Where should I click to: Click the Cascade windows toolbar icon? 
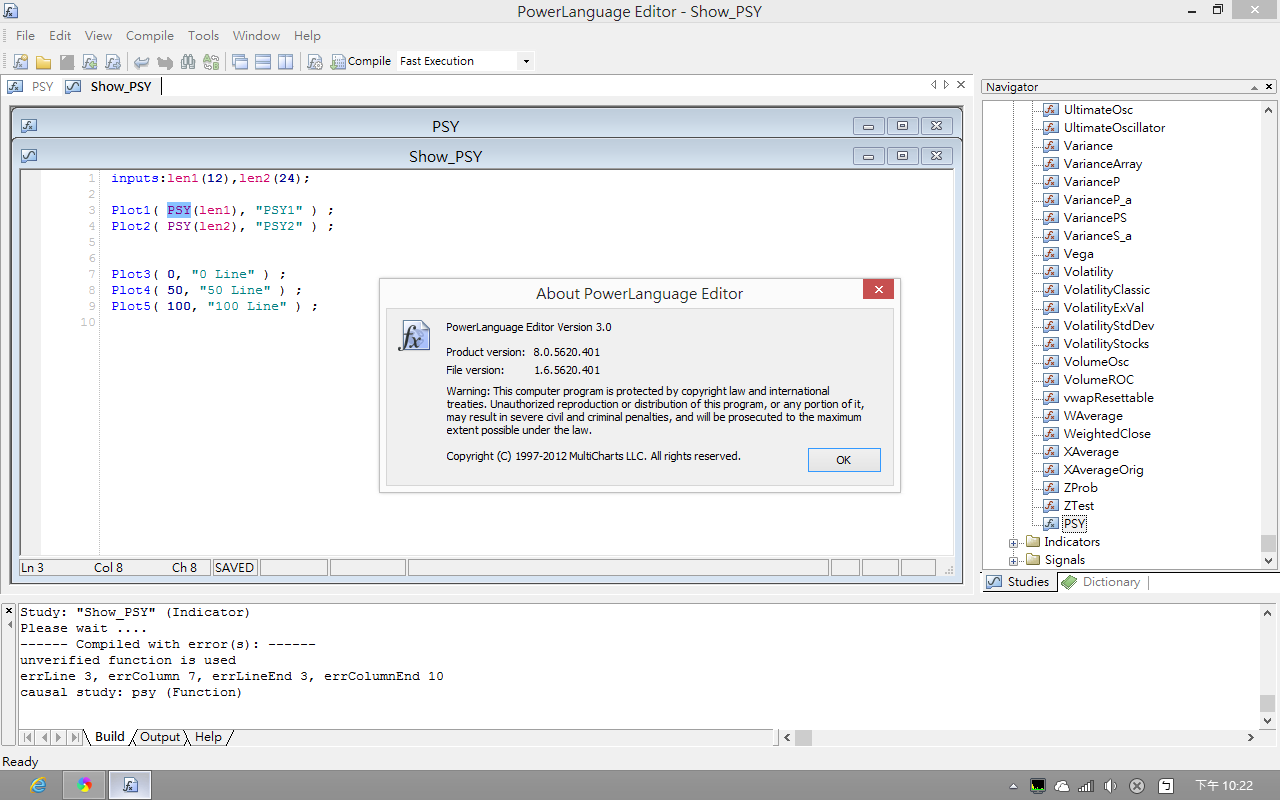240,61
